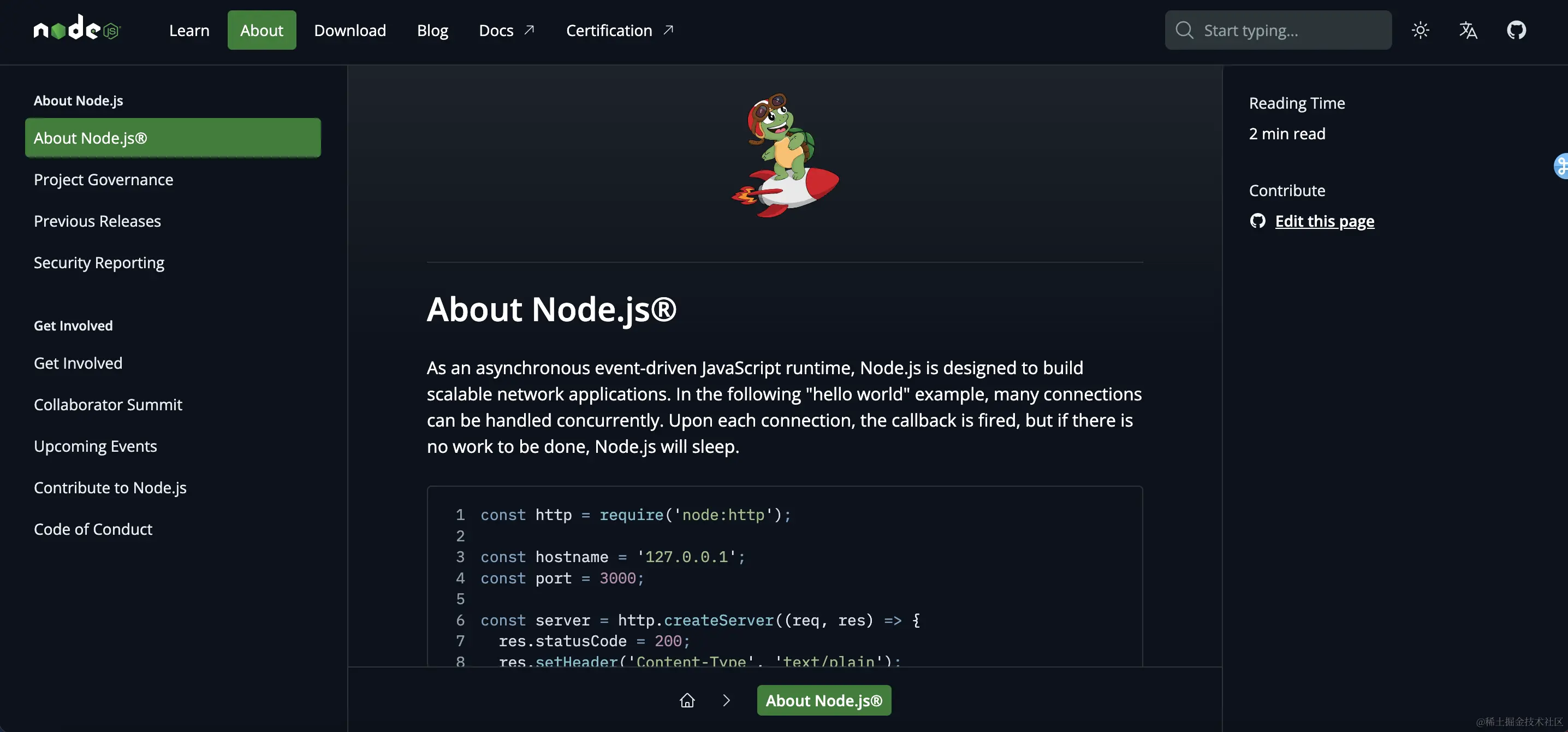The width and height of the screenshot is (1568, 732).
Task: Open Project Governance in the sidebar
Action: (104, 179)
